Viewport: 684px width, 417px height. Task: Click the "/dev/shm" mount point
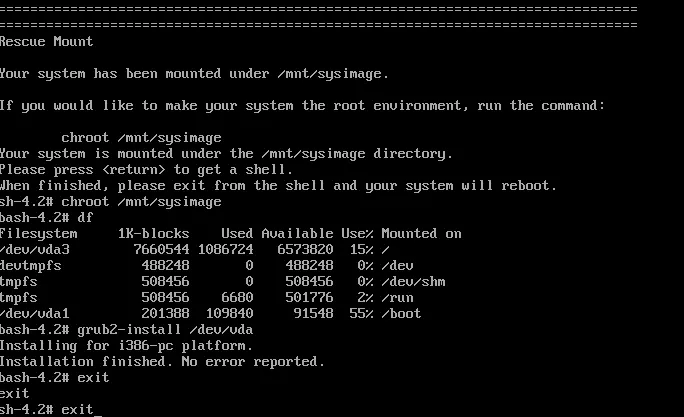coord(412,282)
